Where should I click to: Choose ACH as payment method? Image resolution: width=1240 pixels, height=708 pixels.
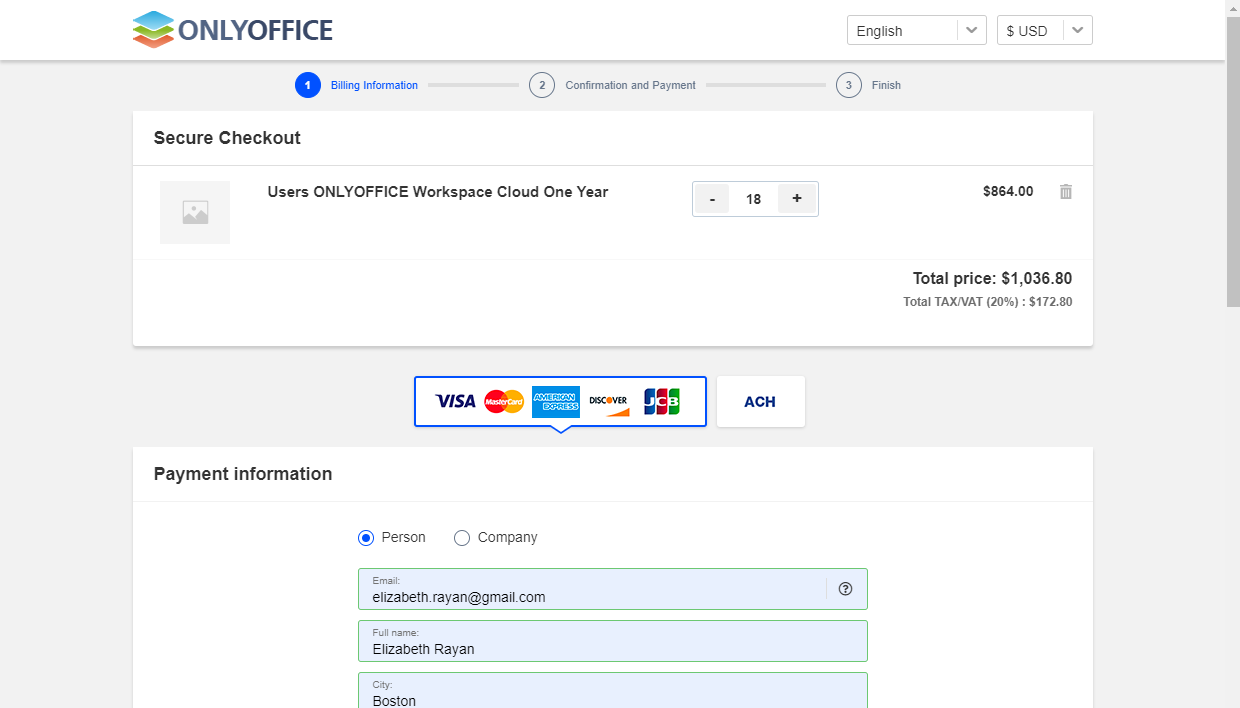tap(760, 401)
